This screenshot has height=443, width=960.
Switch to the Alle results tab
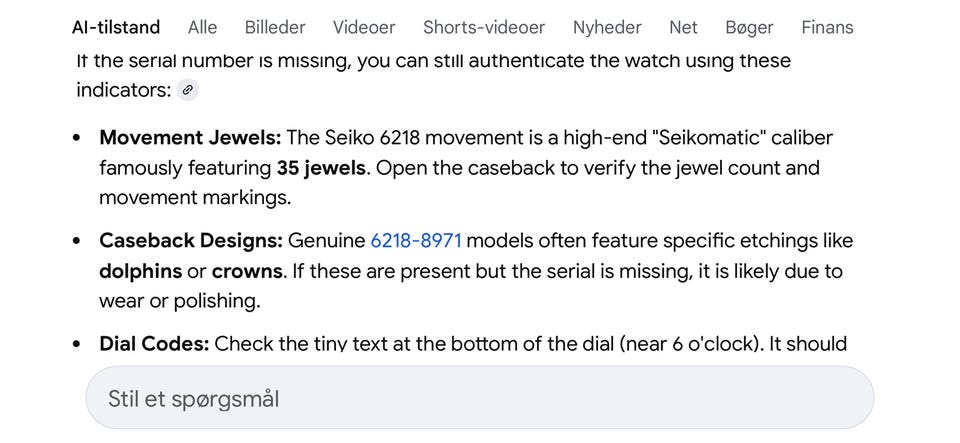(x=202, y=27)
